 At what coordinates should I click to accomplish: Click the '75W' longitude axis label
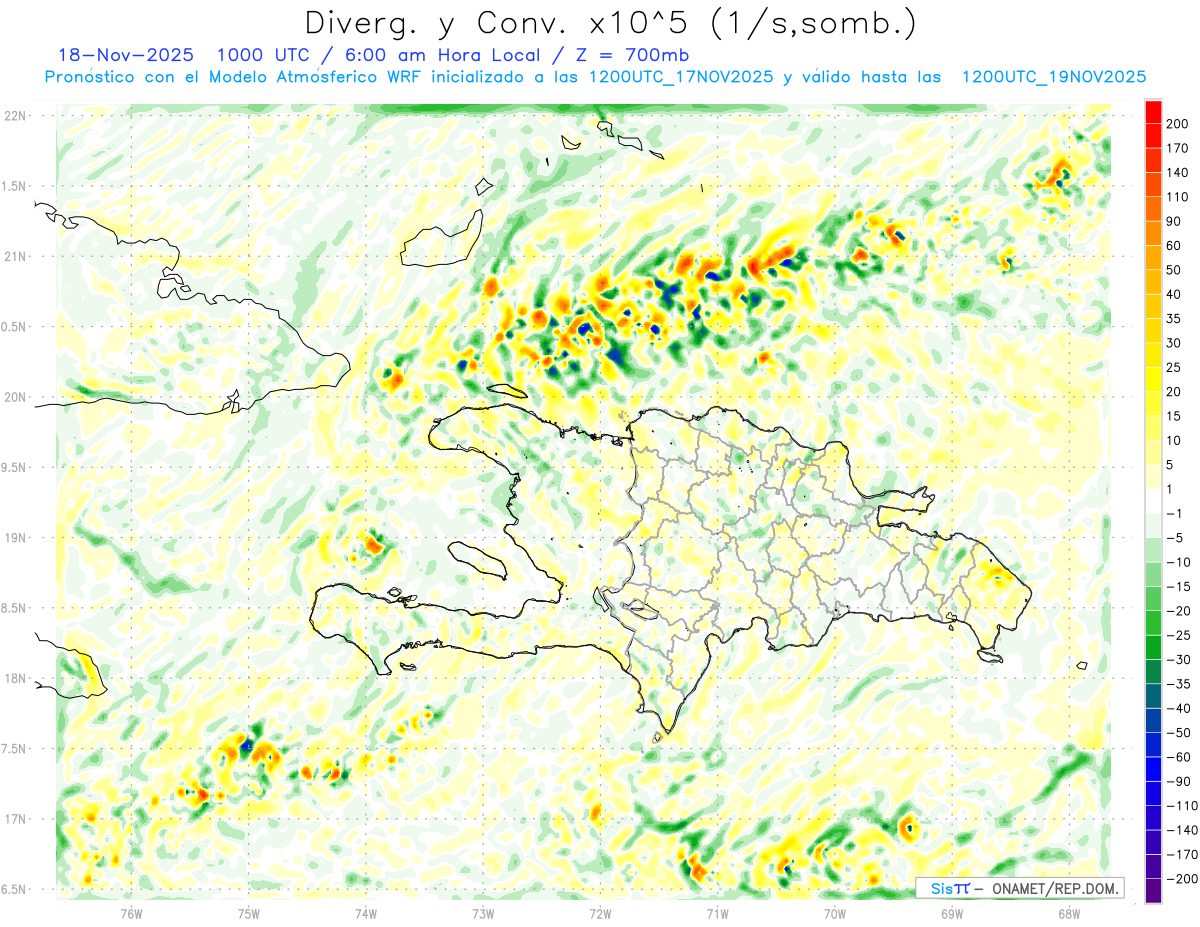[249, 913]
